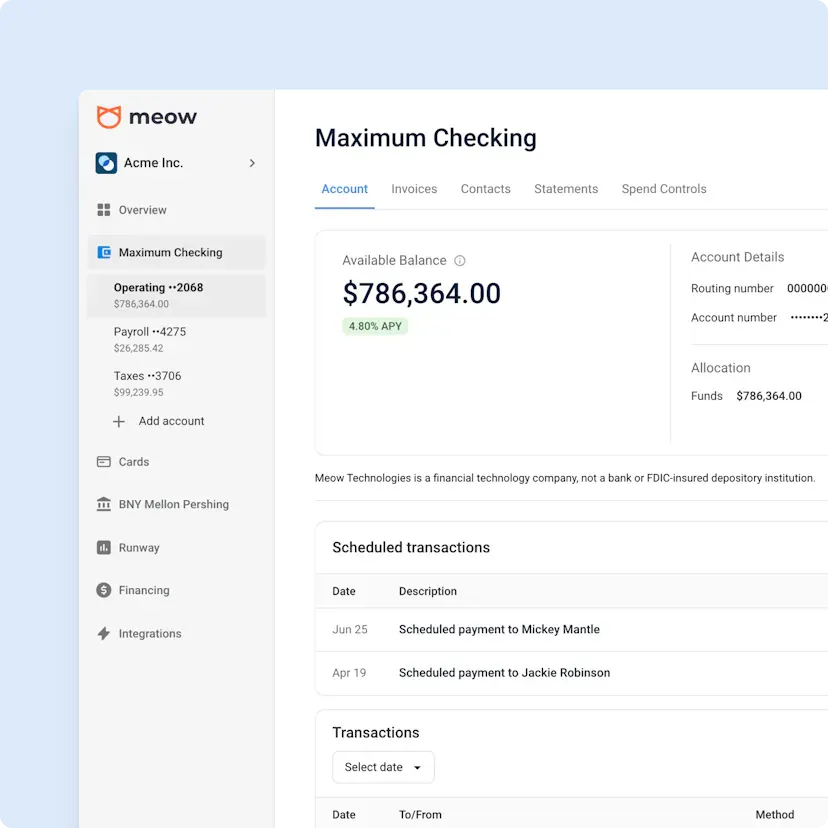Click the Runway chart icon
Screen dimensions: 828x828
click(x=104, y=548)
